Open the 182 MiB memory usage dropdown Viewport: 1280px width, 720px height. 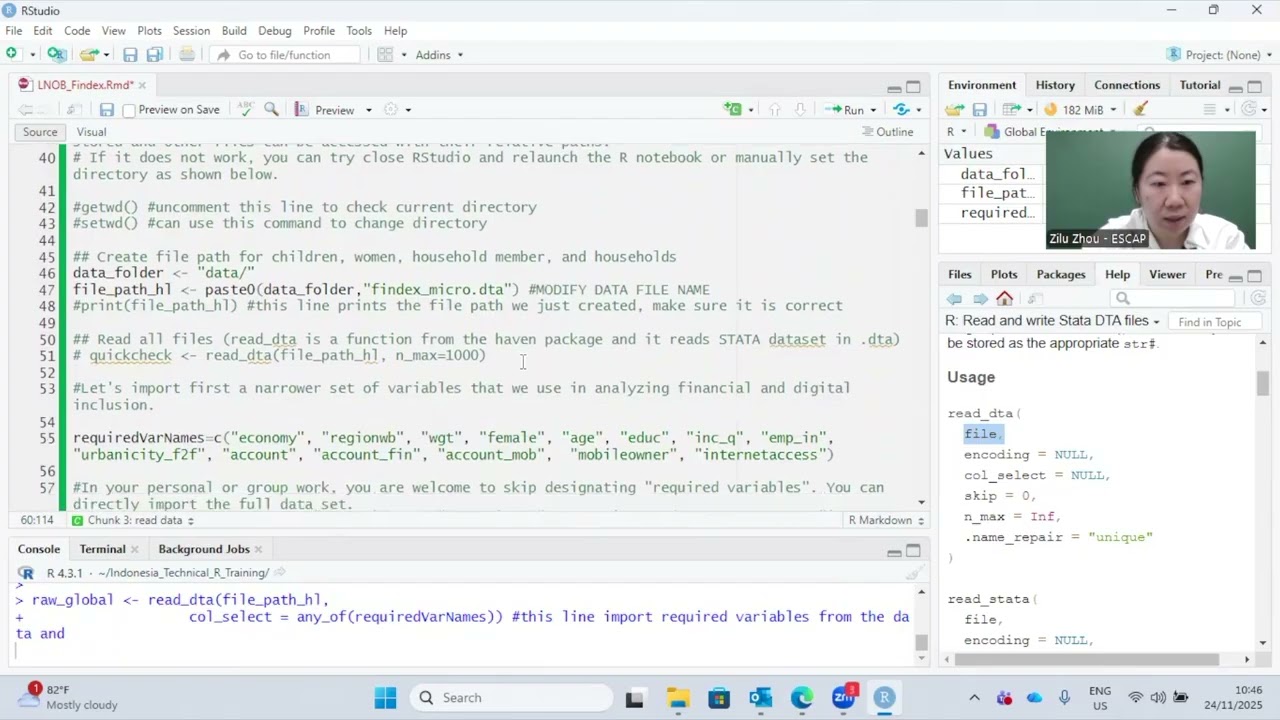(x=1081, y=109)
